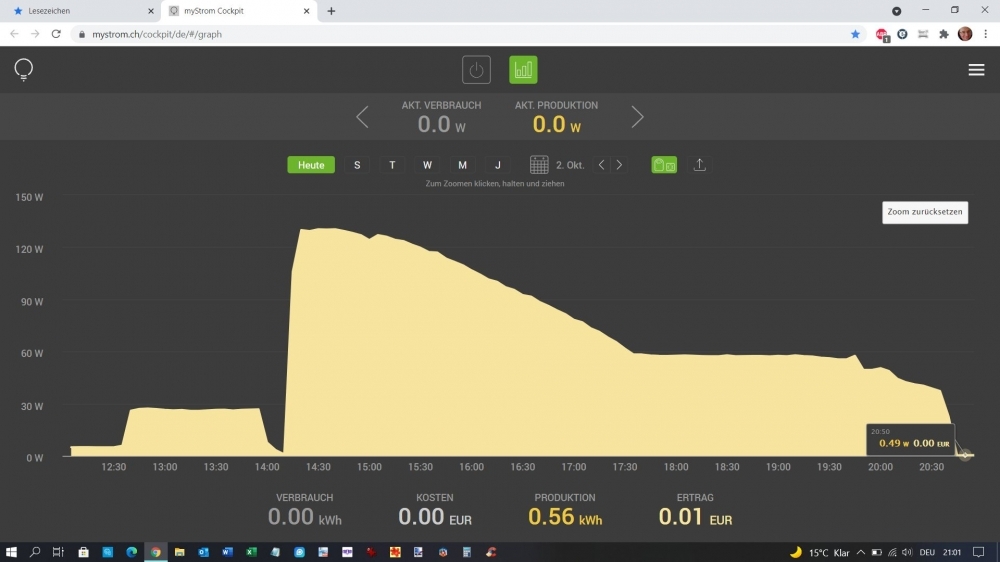Click the export/share upload icon
This screenshot has height=562, width=1000.
700,165
